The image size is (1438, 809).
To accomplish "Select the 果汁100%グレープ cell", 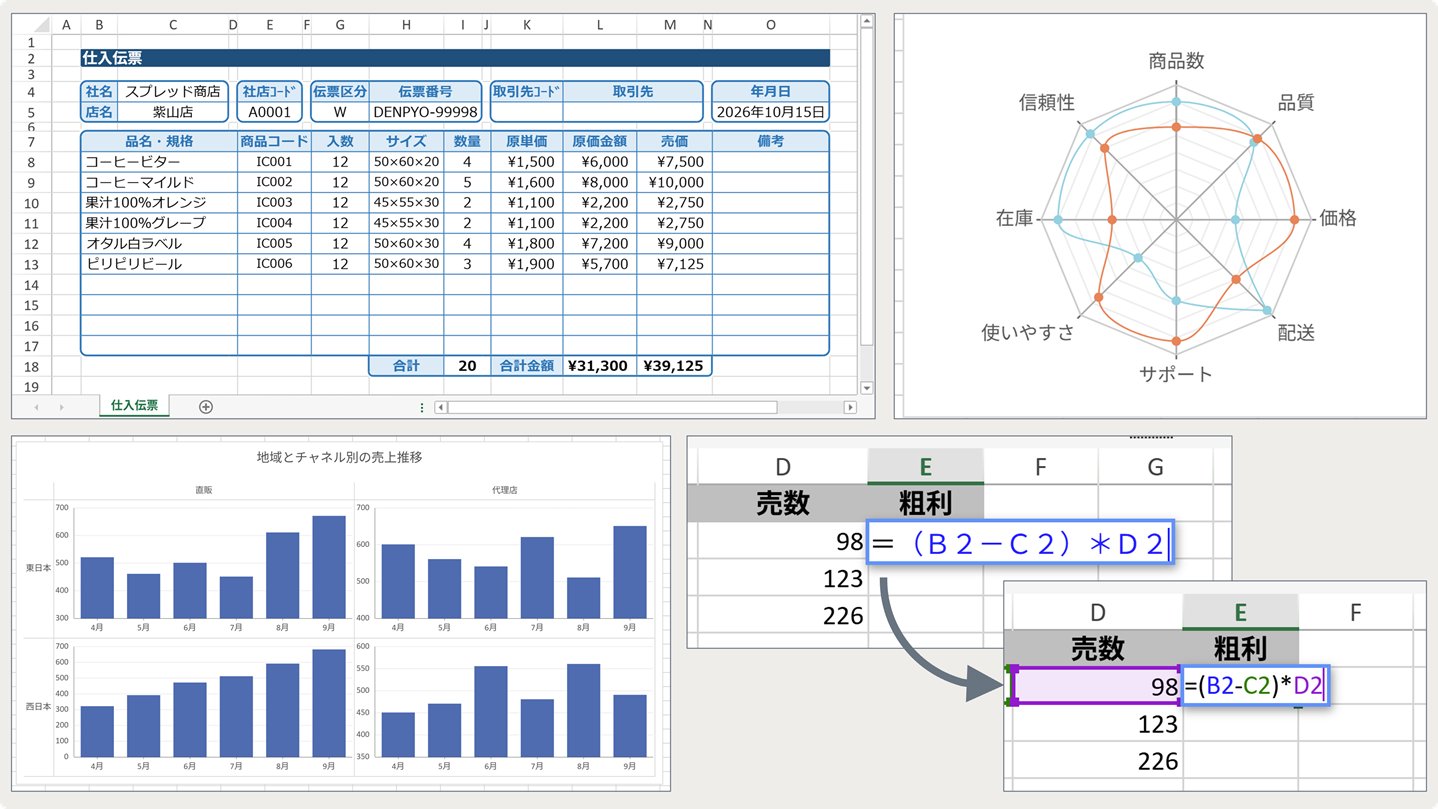I will [x=159, y=223].
